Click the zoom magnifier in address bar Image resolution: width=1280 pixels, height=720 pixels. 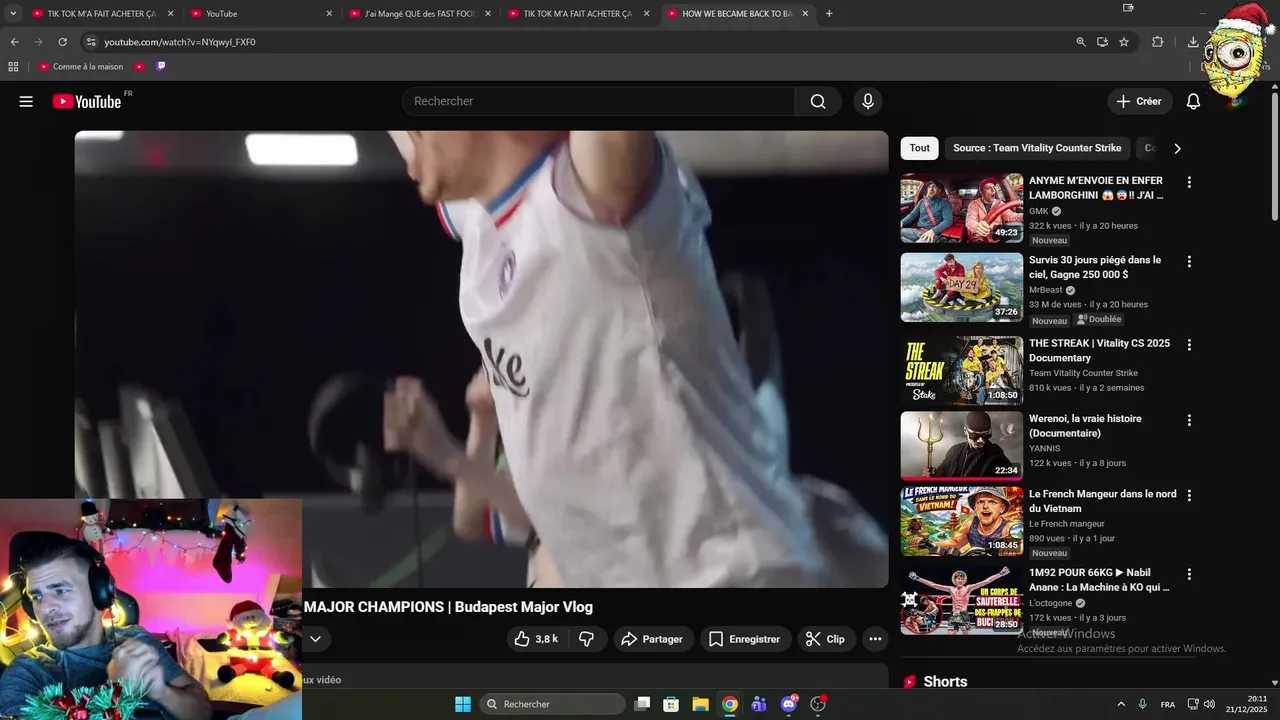pos(1081,42)
